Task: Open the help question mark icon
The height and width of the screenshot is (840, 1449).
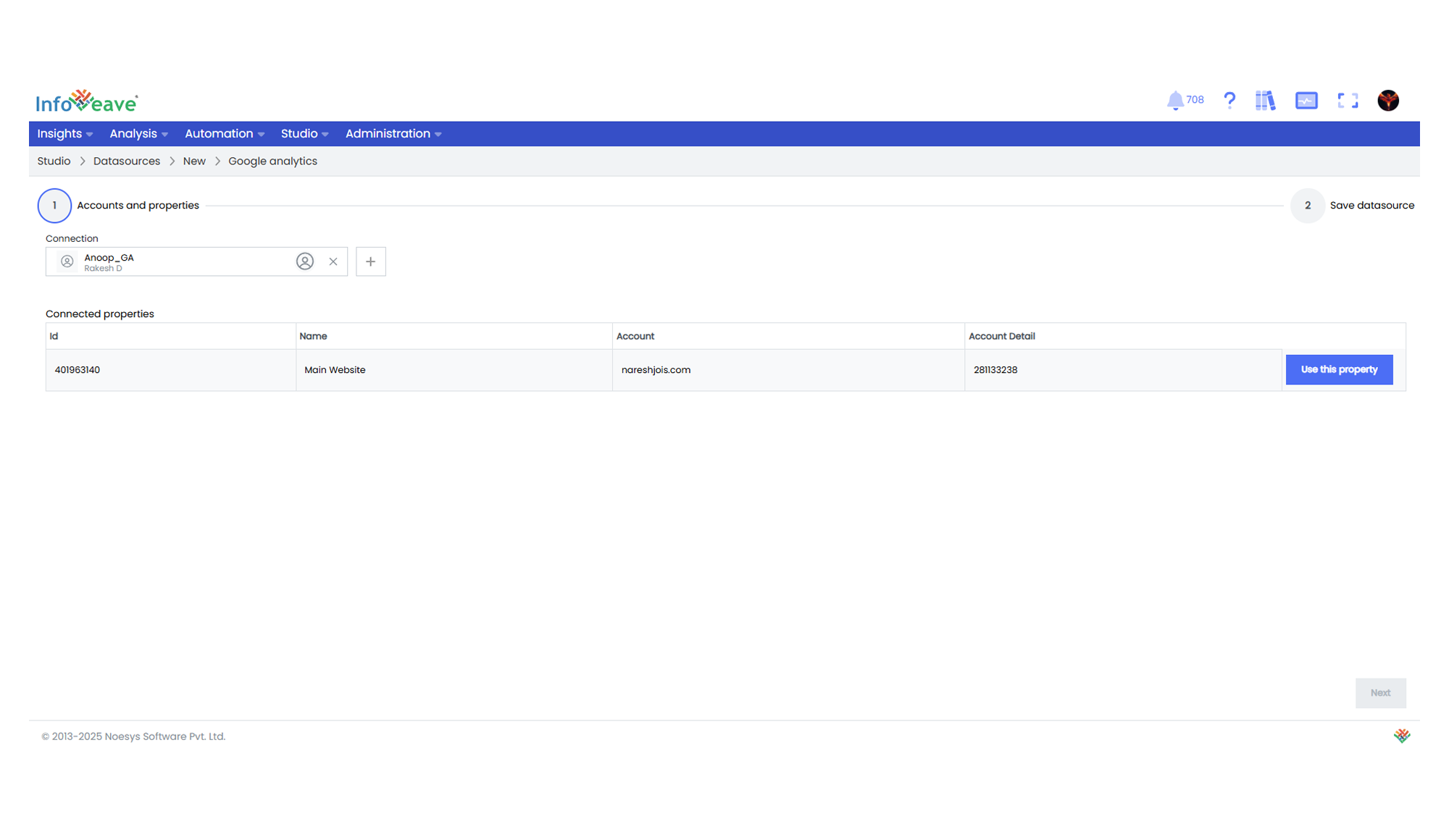Action: pyautogui.click(x=1229, y=101)
